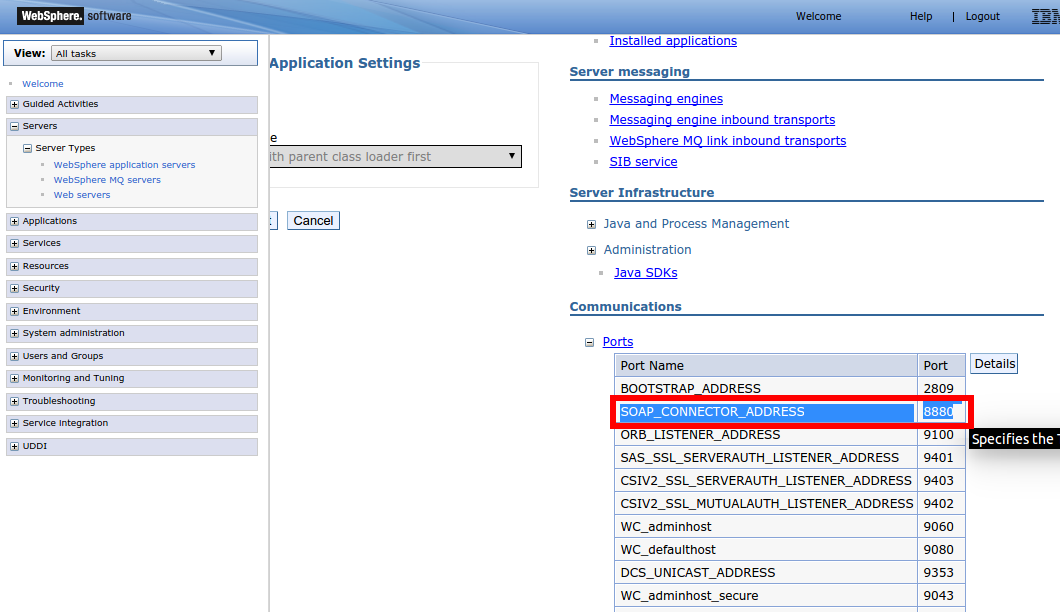The height and width of the screenshot is (612, 1060).
Task: Select WC_adminhost port name
Action: point(666,526)
